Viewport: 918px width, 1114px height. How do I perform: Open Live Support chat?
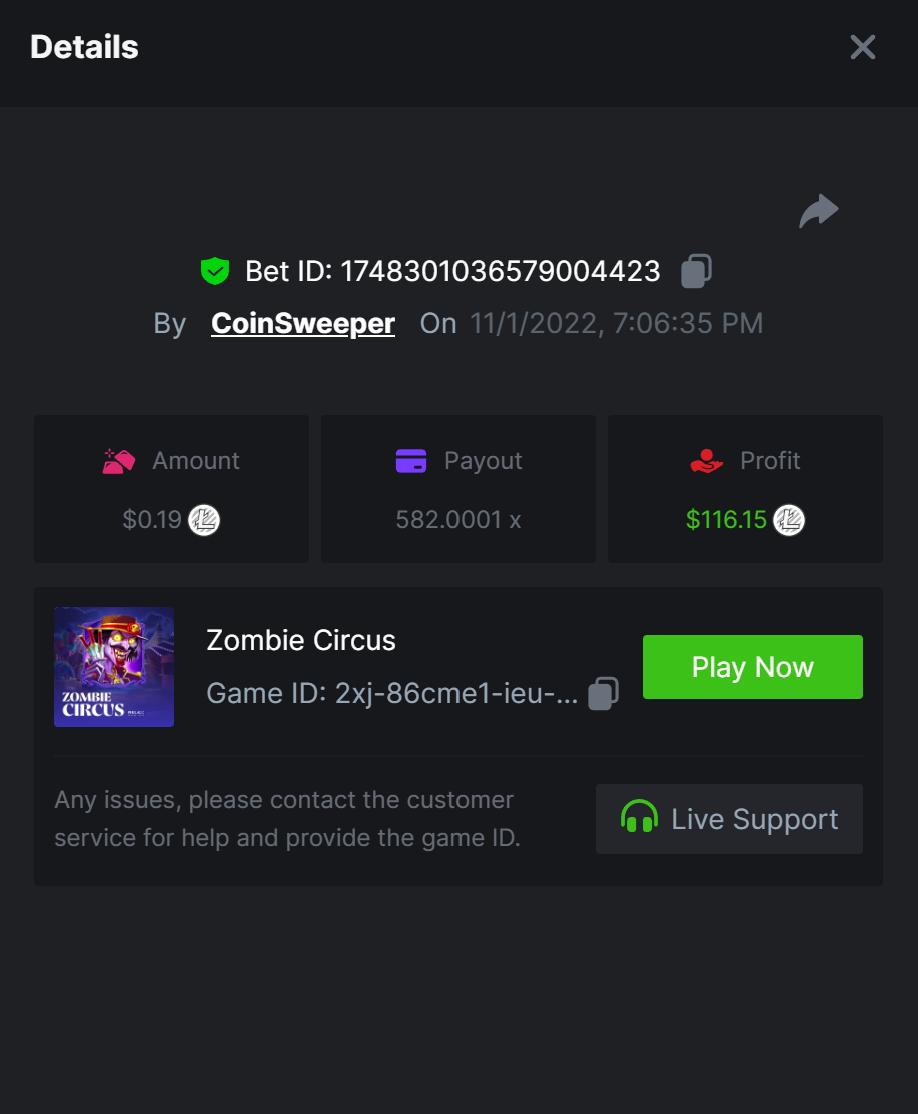click(x=729, y=819)
